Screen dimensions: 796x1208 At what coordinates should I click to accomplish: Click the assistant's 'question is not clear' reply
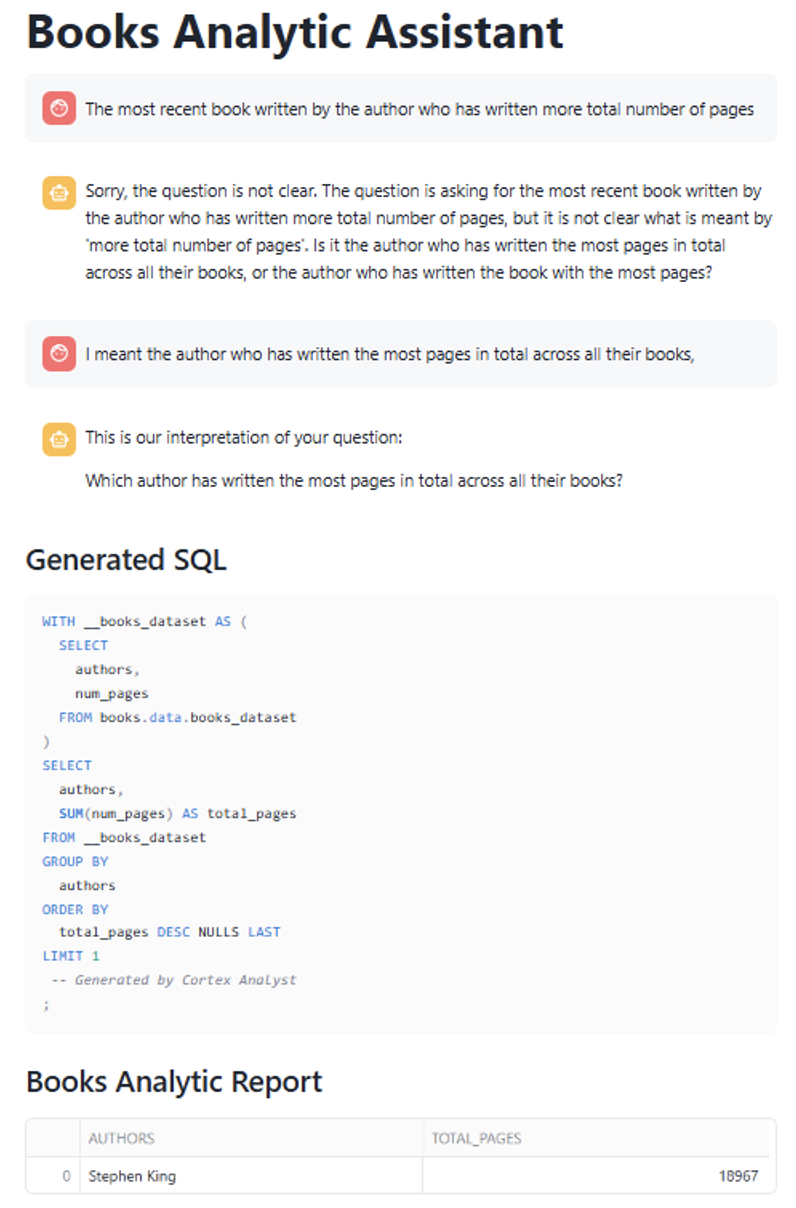pyautogui.click(x=428, y=231)
